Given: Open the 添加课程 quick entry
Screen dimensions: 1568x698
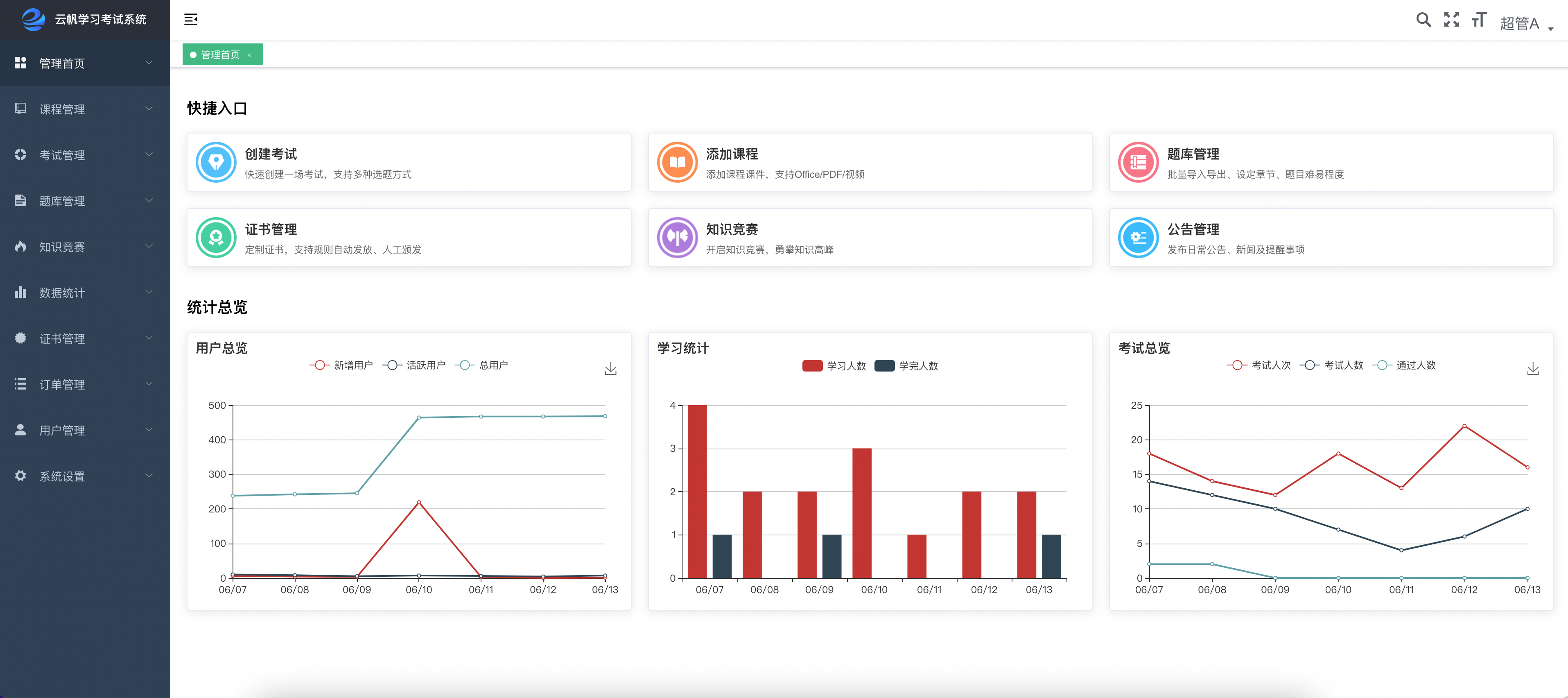Looking at the screenshot, I should 870,162.
